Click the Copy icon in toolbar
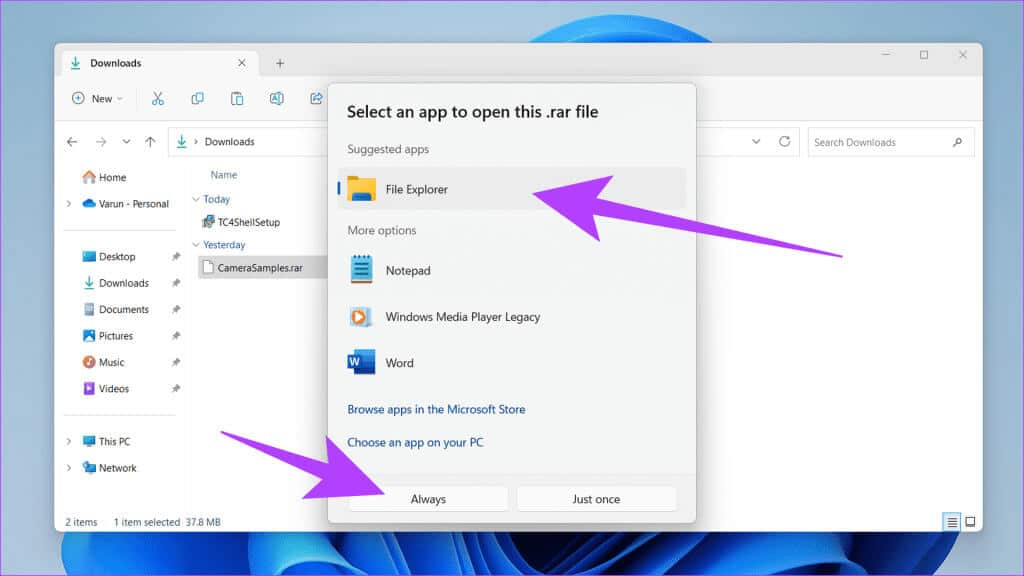 pyautogui.click(x=197, y=98)
